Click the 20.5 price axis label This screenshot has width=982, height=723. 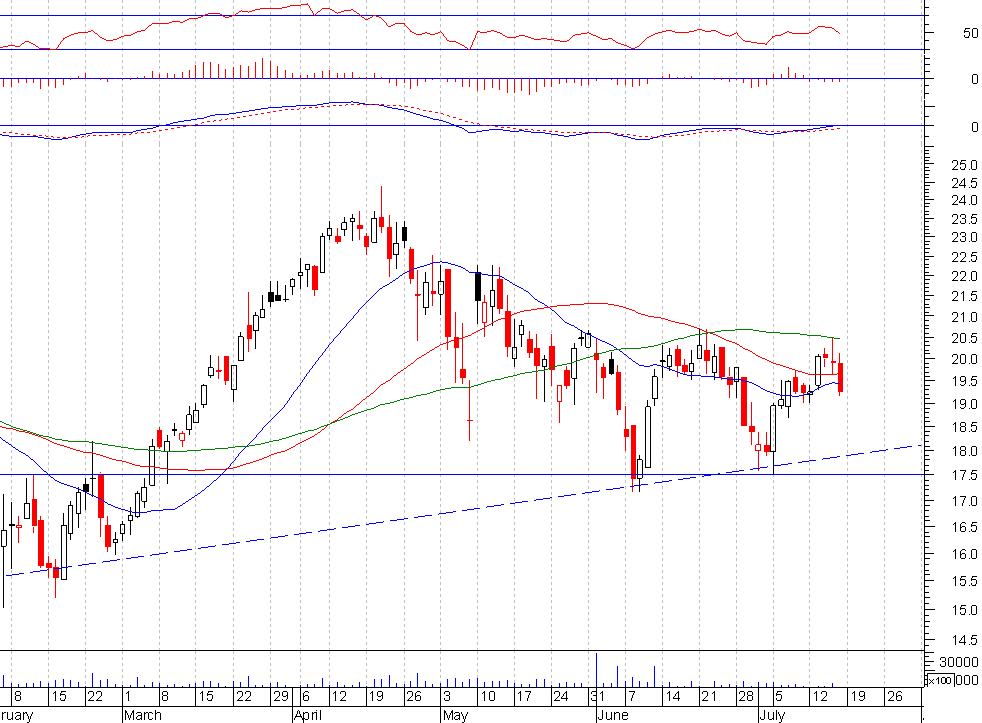(964, 338)
